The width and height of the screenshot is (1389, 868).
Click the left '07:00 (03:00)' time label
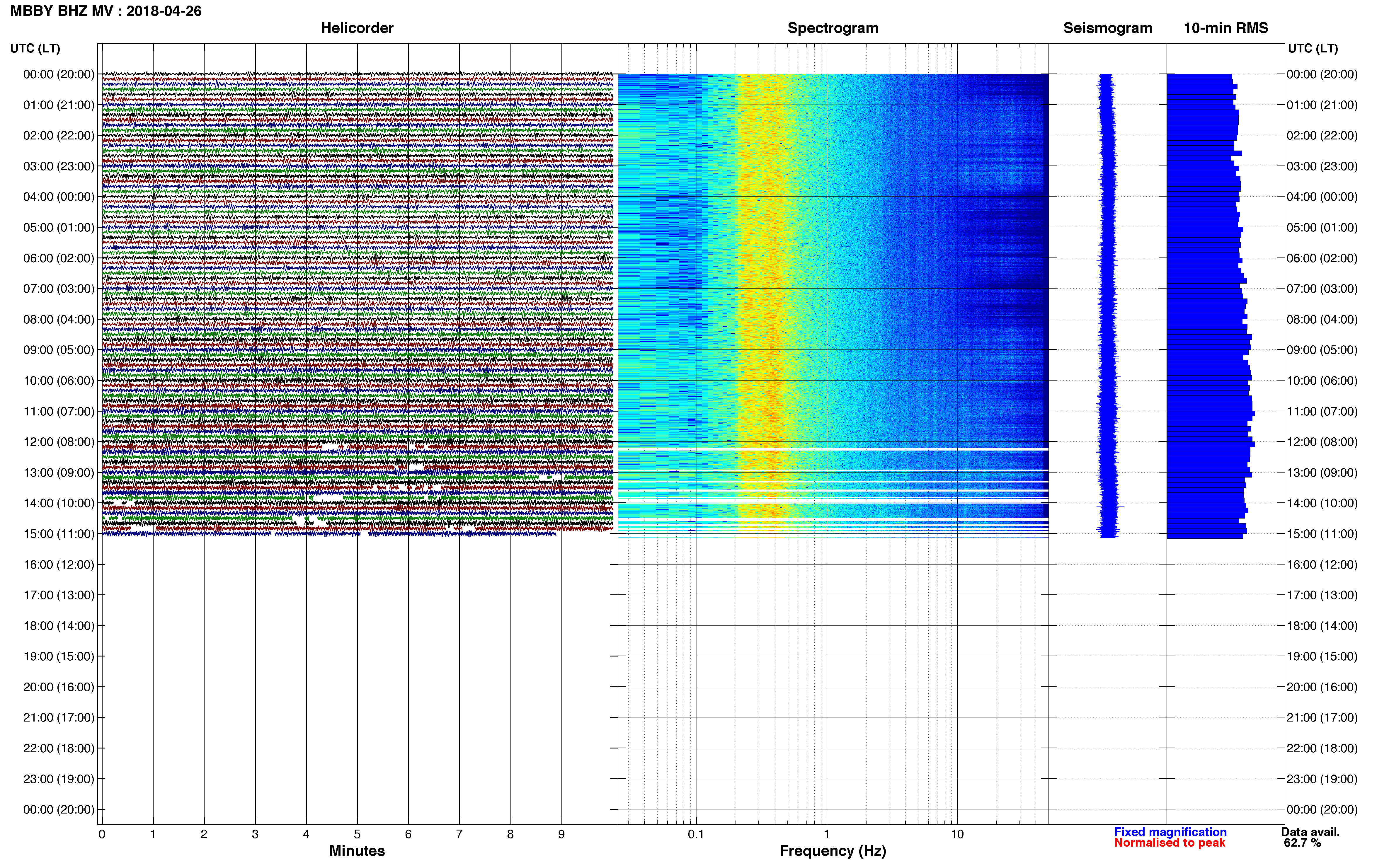pyautogui.click(x=59, y=288)
